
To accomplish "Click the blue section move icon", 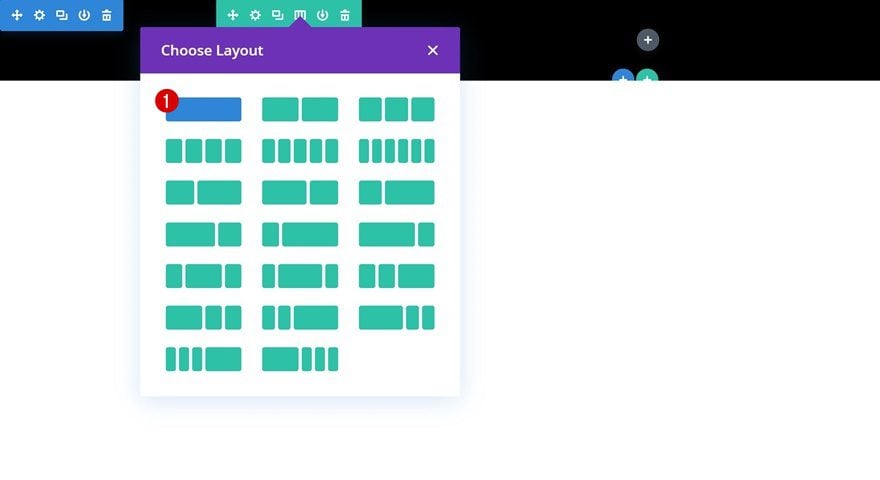I will pyautogui.click(x=17, y=15).
